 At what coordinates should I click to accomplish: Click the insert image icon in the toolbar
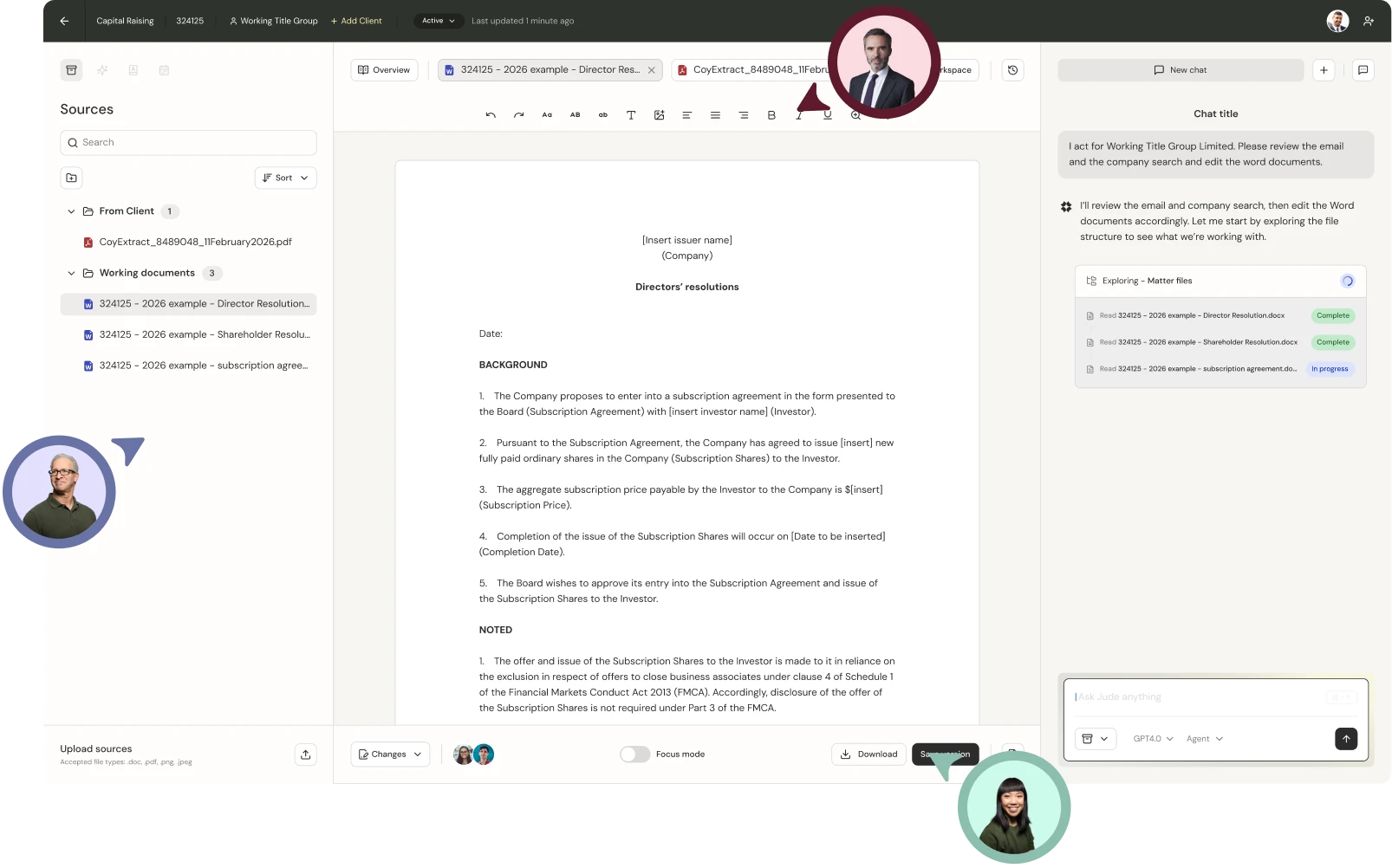click(659, 114)
